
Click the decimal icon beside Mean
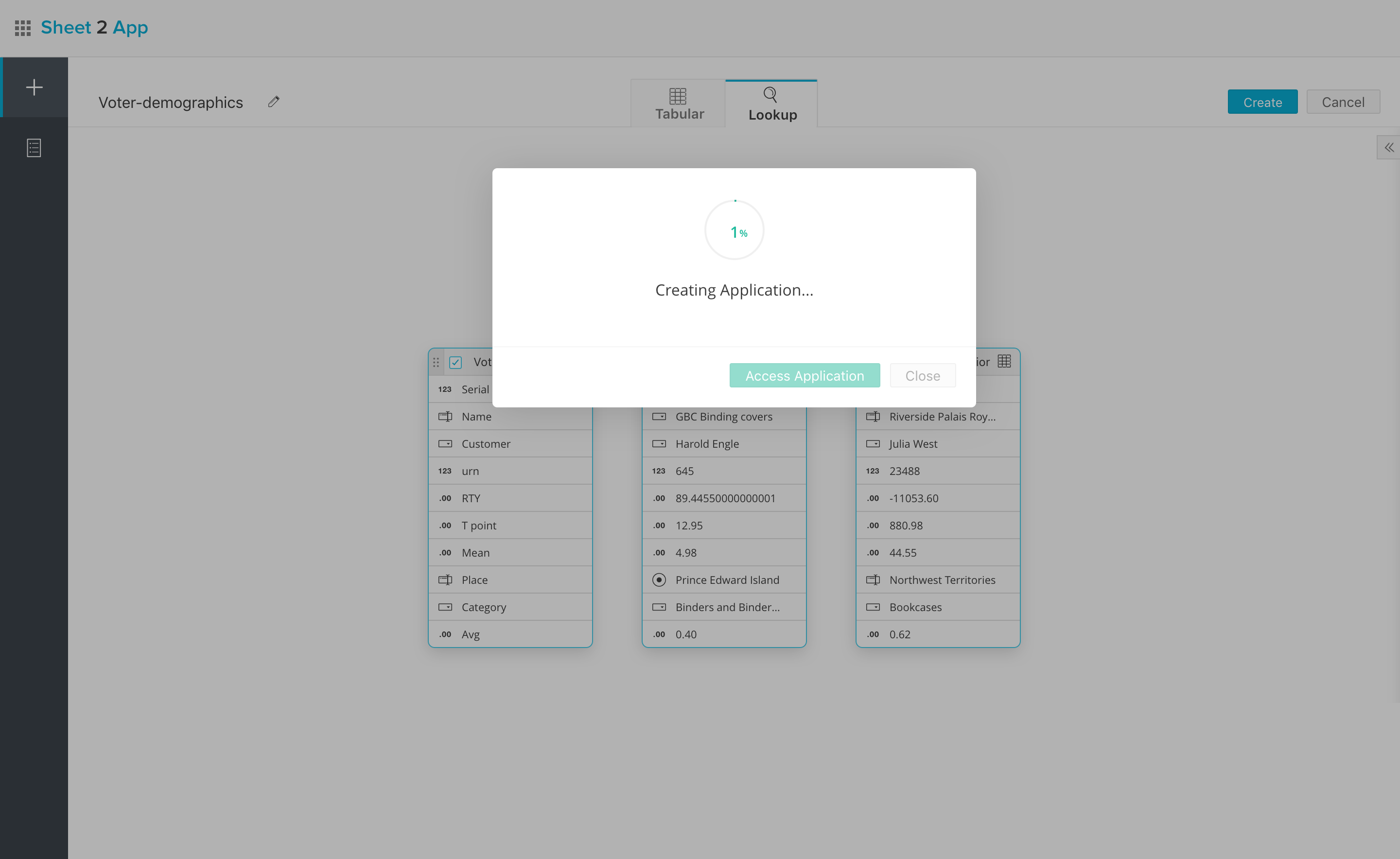445,553
